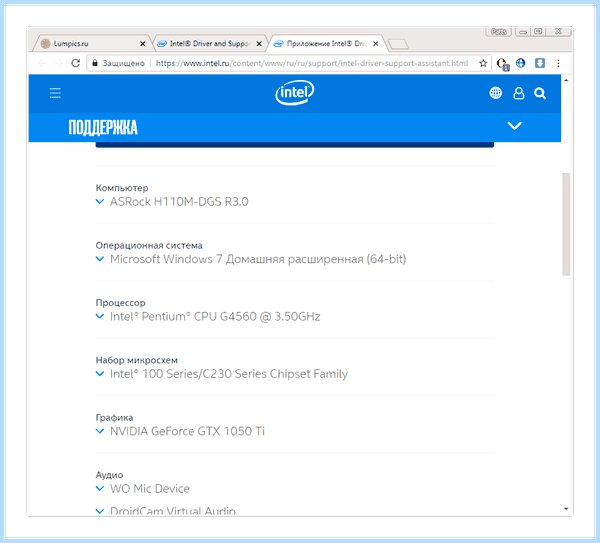Open the user account icon
Image resolution: width=600 pixels, height=543 pixels.
(518, 93)
